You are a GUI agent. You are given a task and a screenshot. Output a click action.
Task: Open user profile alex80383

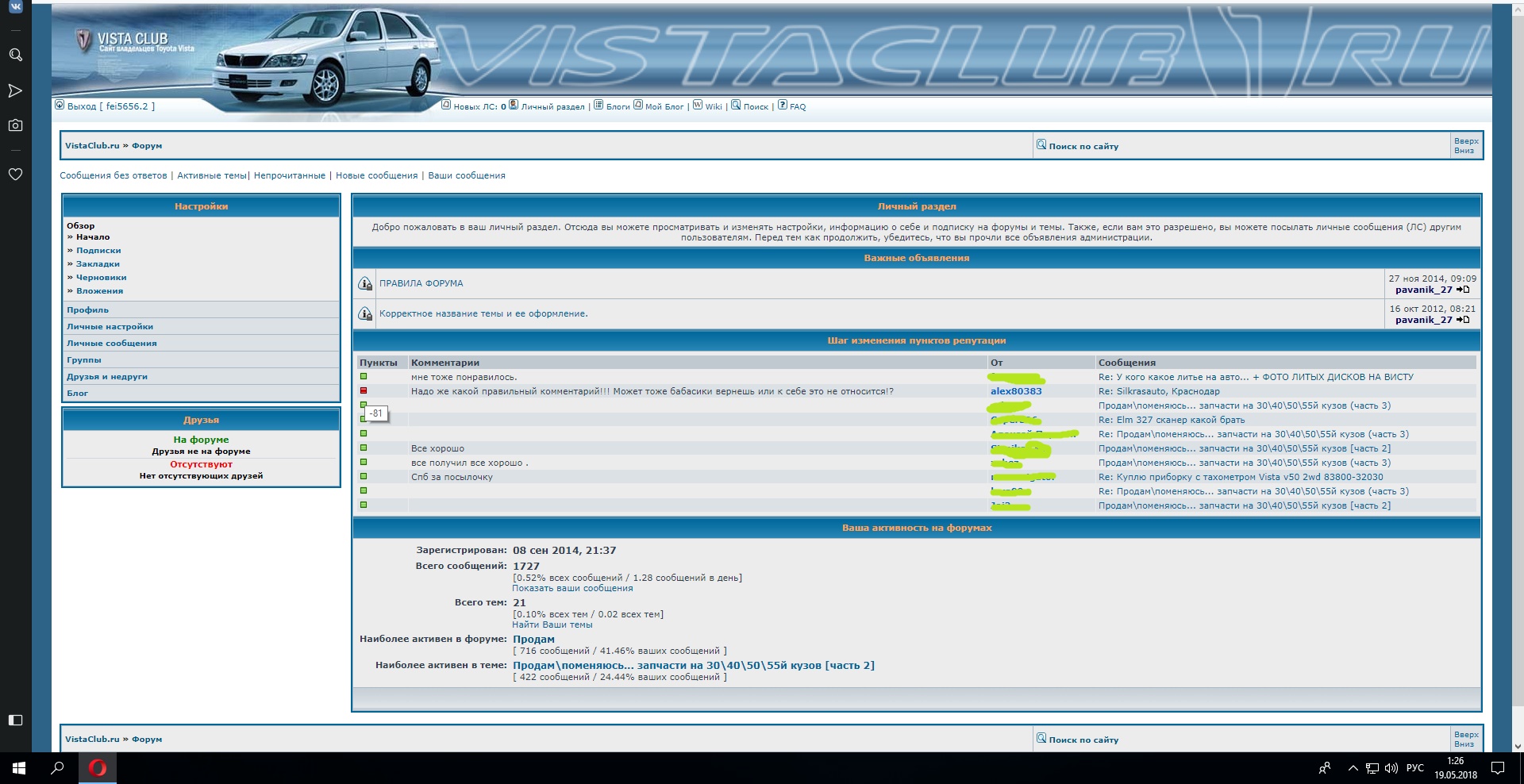pyautogui.click(x=1016, y=391)
